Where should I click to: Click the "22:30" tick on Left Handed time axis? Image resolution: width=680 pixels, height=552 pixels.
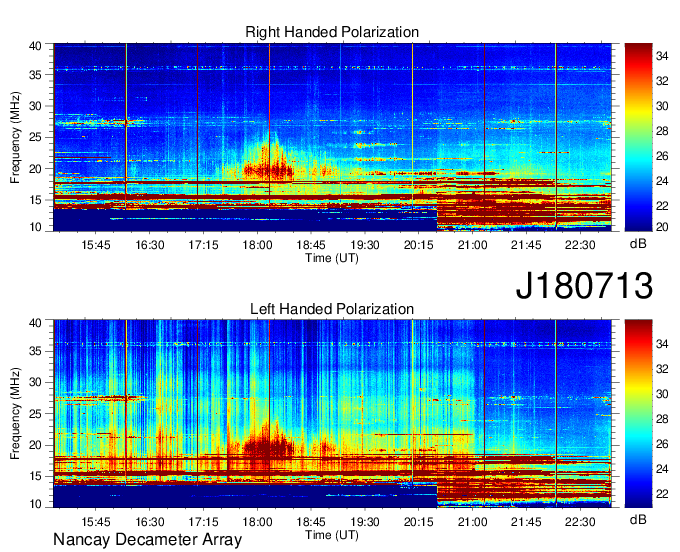pos(580,522)
